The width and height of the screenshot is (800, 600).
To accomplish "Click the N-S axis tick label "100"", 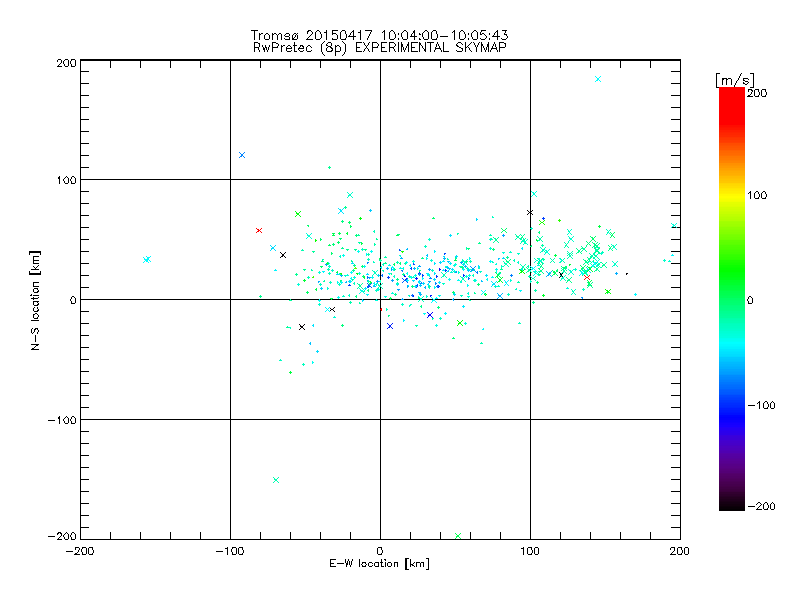I will [66, 180].
